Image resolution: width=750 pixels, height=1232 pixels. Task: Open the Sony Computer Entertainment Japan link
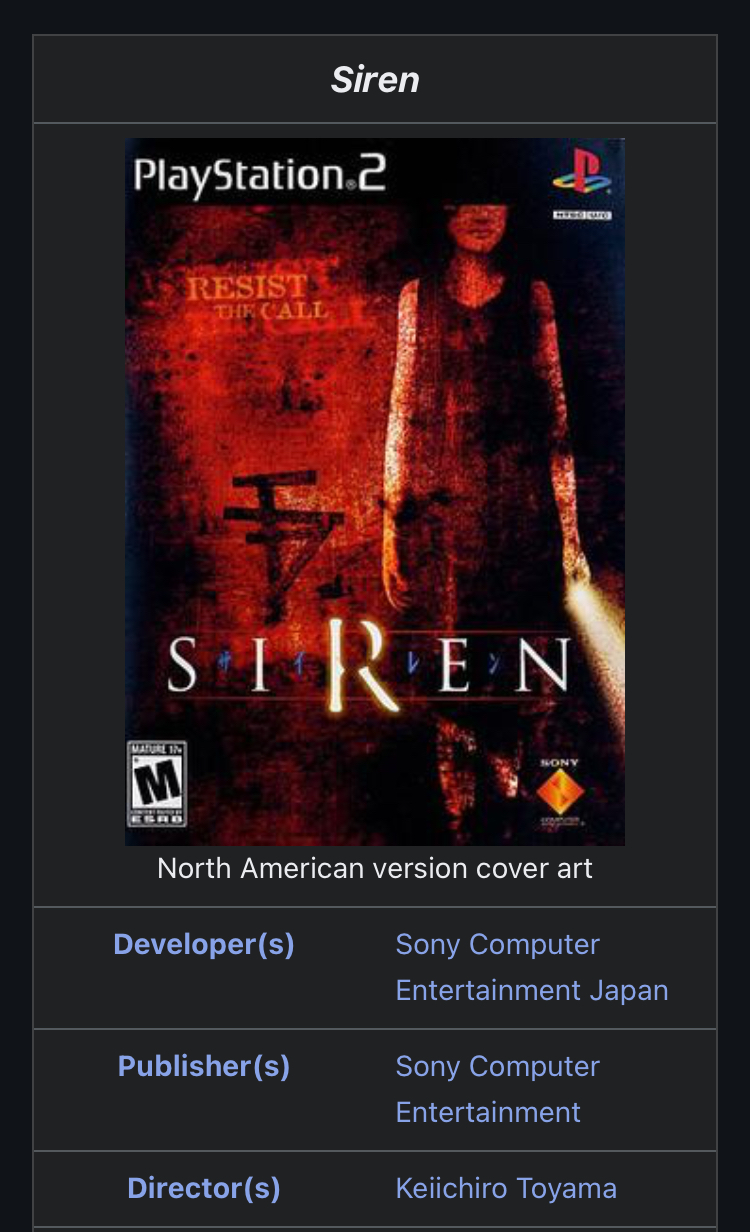coord(532,967)
